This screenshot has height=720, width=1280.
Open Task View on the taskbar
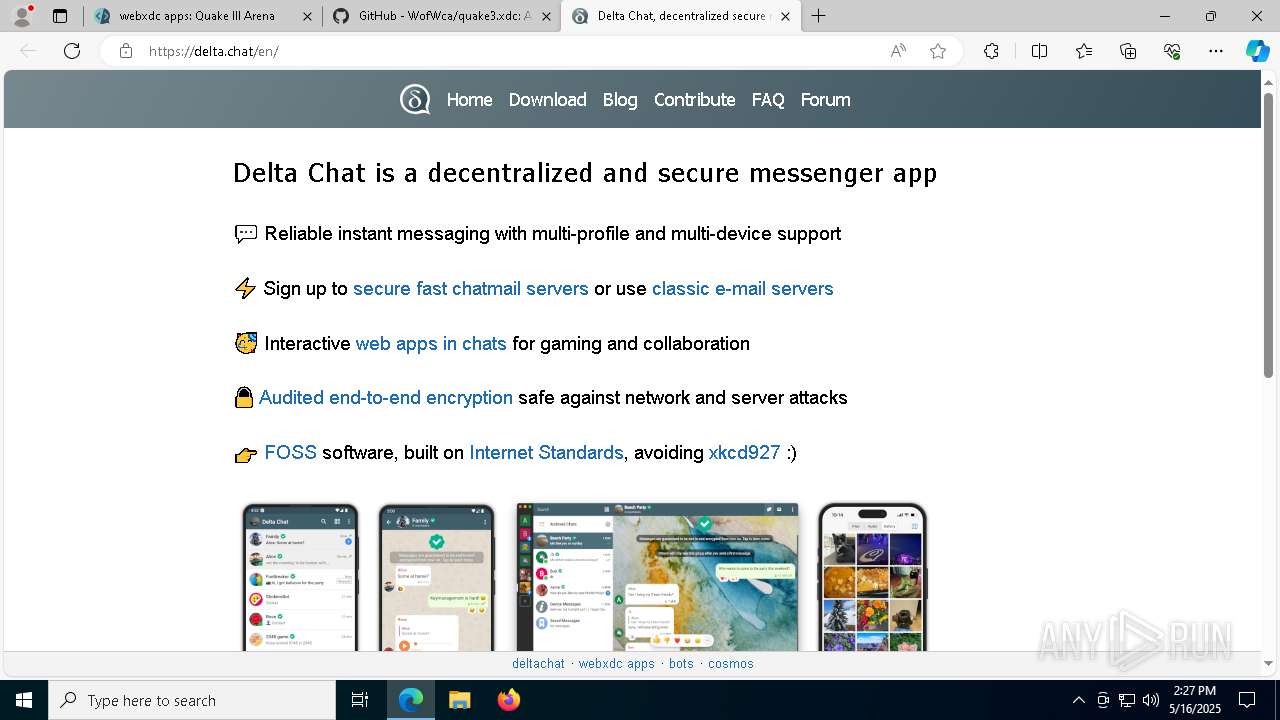point(360,700)
